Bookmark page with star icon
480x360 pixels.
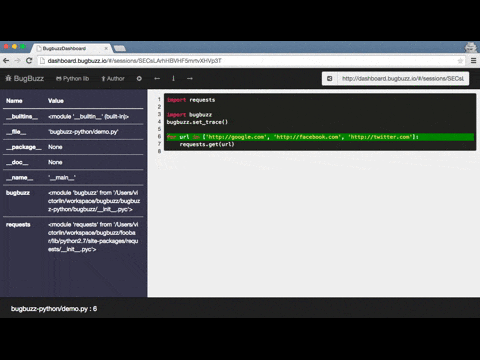click(460, 61)
